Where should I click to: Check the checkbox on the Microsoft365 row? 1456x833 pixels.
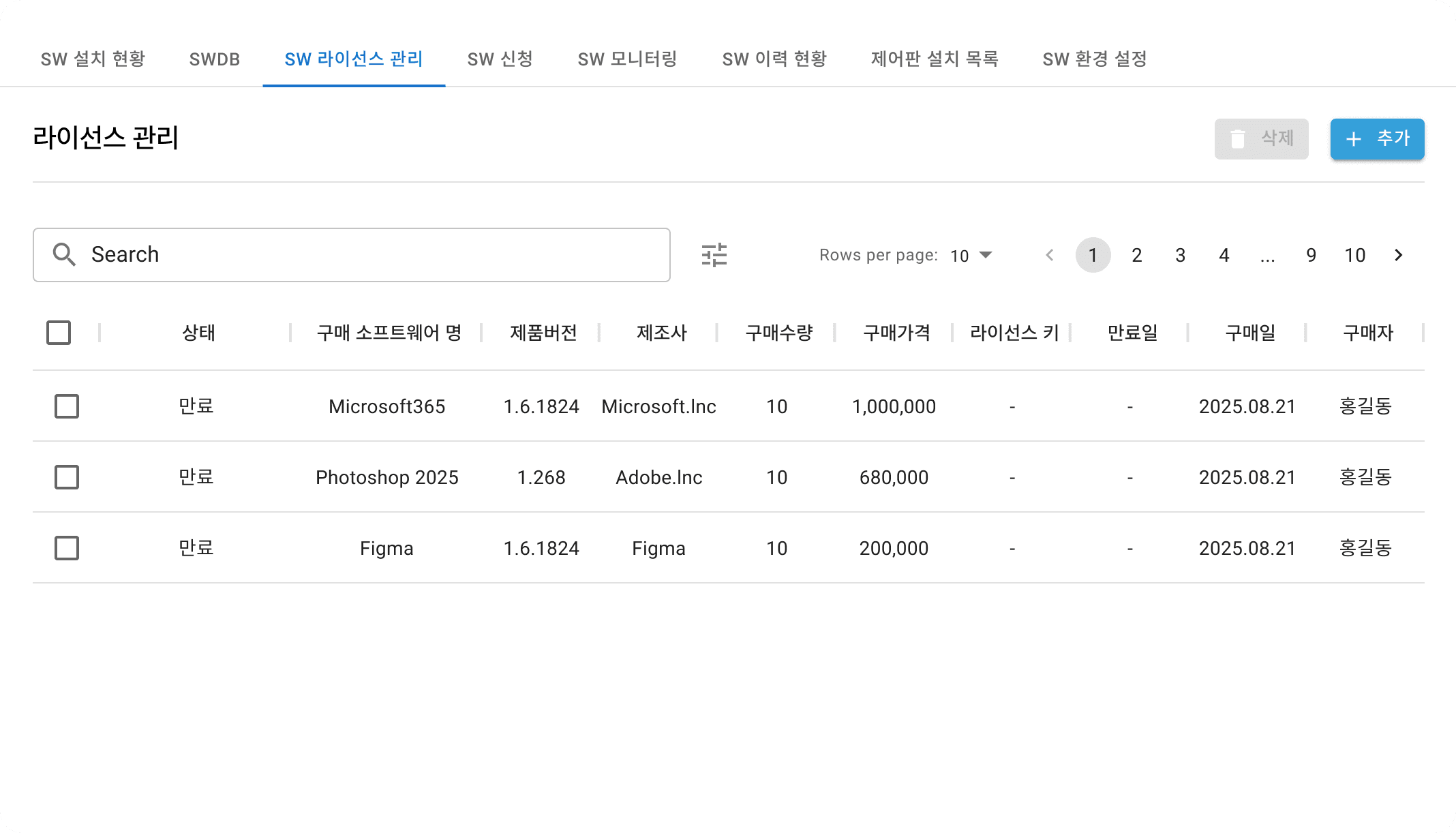[x=66, y=406]
